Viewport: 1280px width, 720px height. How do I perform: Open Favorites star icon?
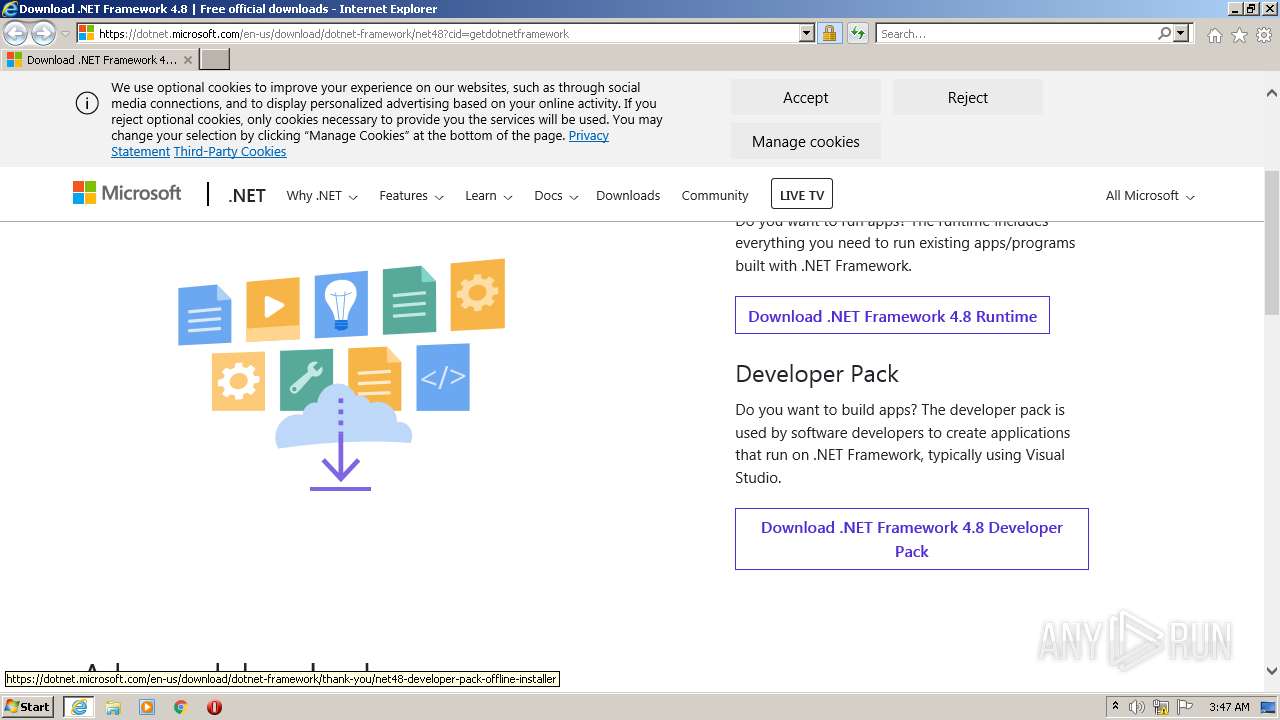tap(1239, 35)
